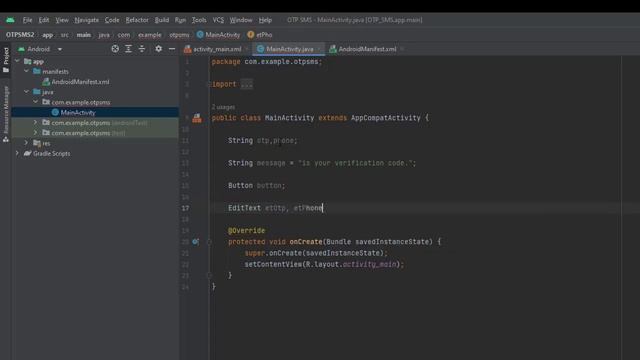Screen dimensions: 640x360
Task: Open the Tools menu
Action: [199, 20]
